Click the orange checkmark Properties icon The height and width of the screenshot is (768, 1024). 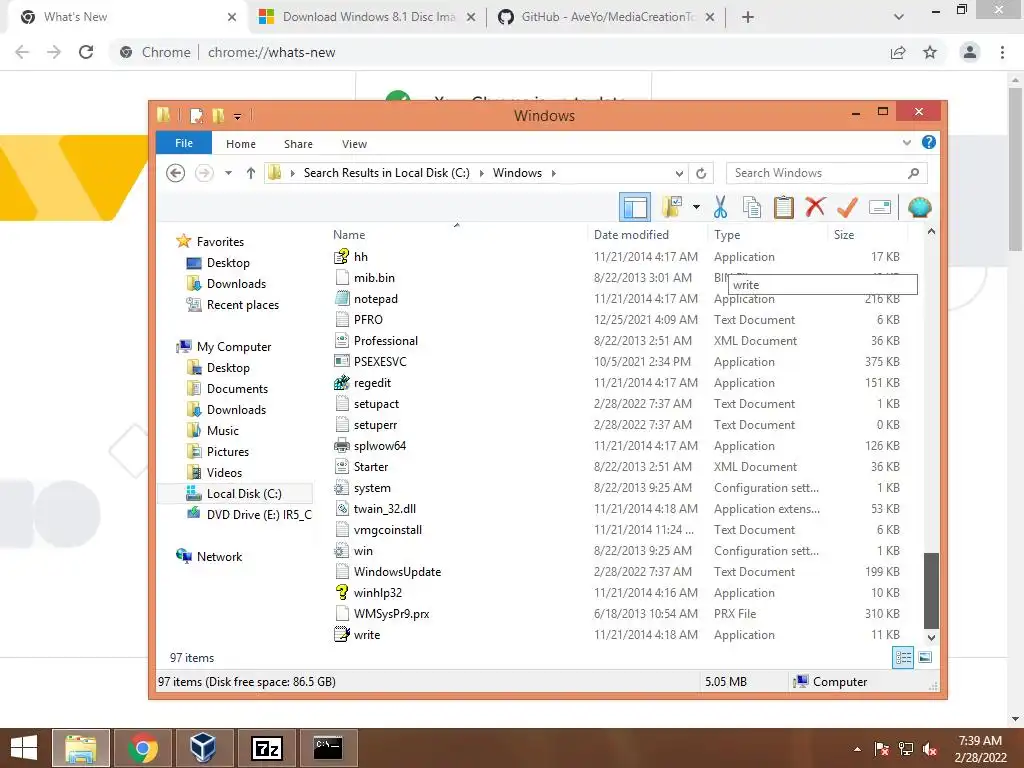[847, 208]
